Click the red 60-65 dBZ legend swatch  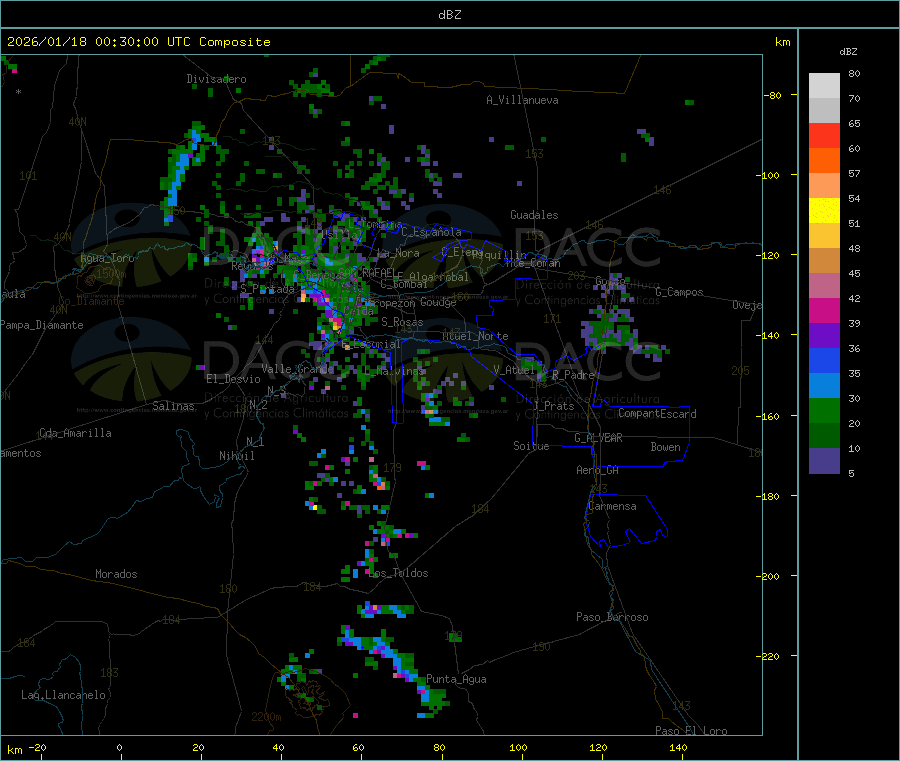pyautogui.click(x=824, y=135)
